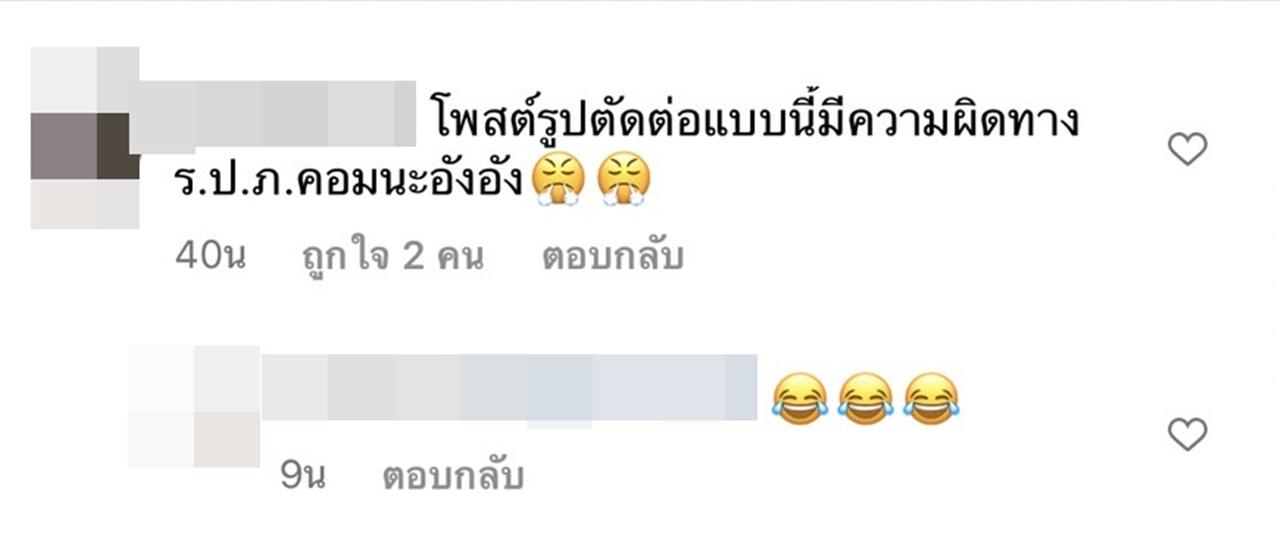Like the first comment with its heart icon
The image size is (1280, 559).
(x=1188, y=151)
